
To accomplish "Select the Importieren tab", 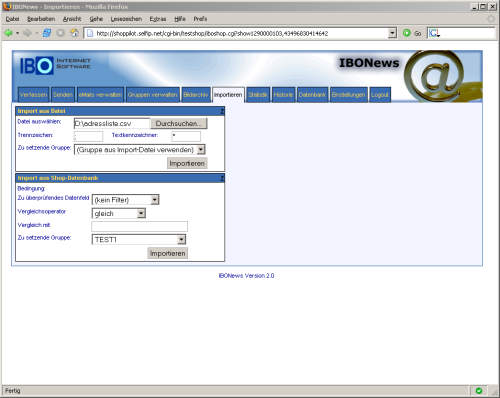I will (x=228, y=95).
